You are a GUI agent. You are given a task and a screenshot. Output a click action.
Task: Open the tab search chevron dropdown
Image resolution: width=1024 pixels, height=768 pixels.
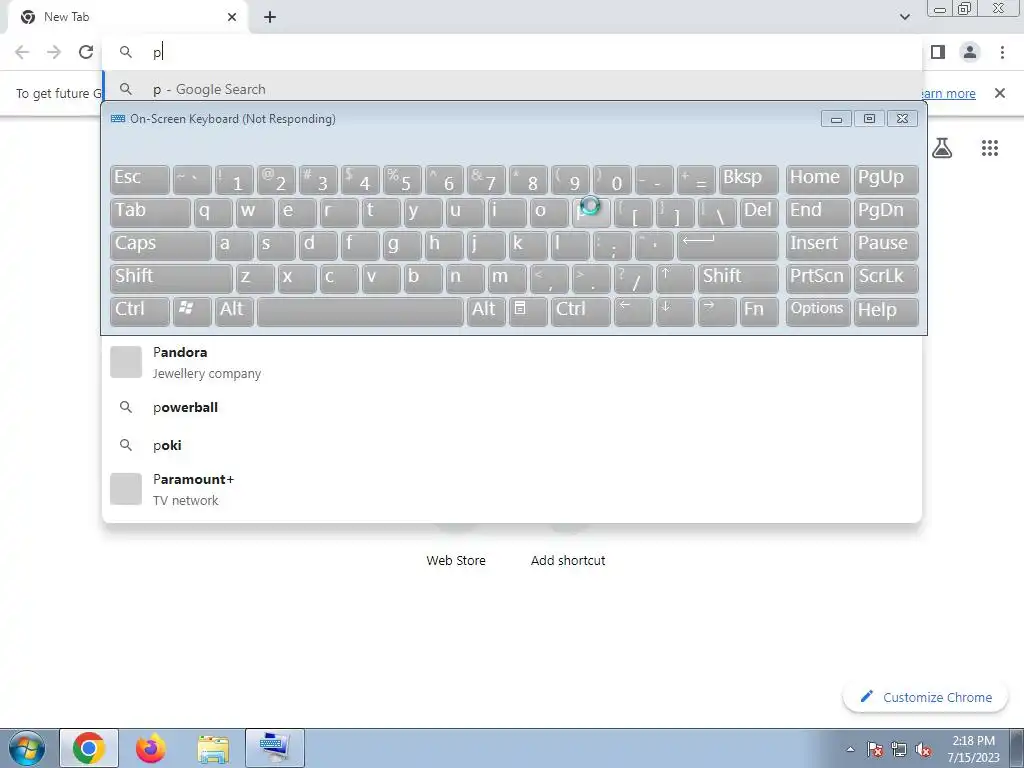point(904,17)
